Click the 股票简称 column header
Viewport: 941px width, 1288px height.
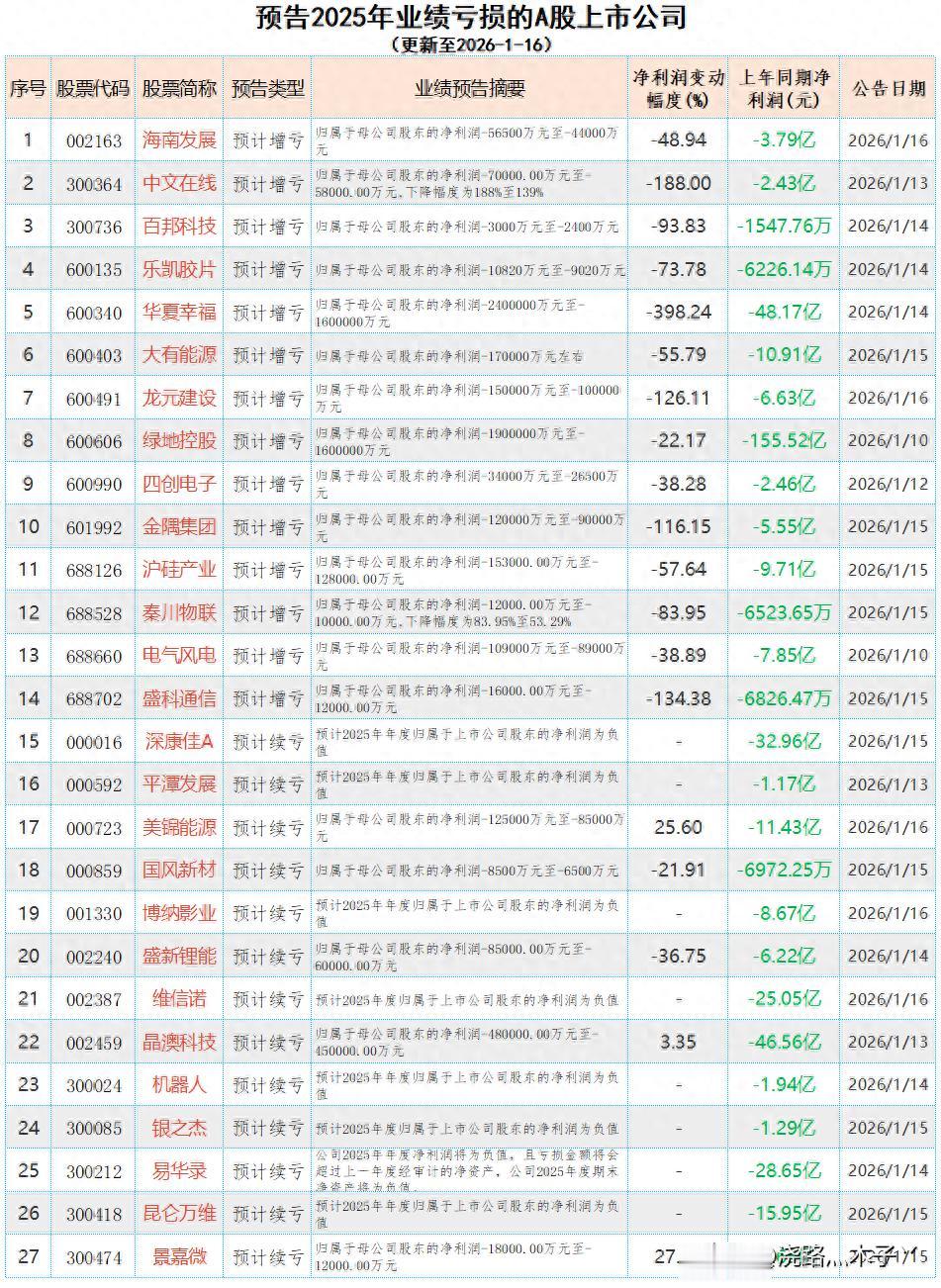(179, 88)
